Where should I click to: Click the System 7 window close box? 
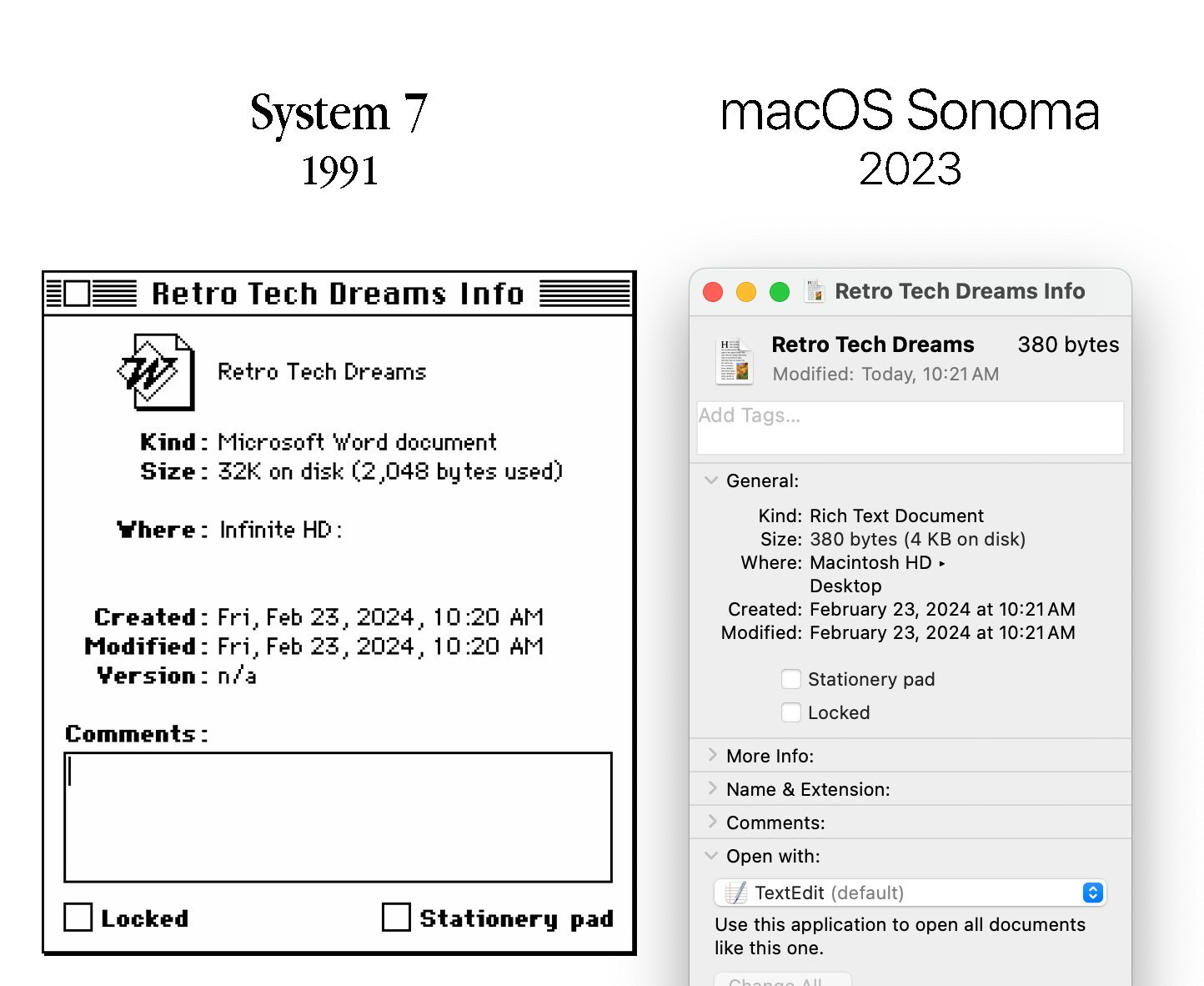click(x=77, y=294)
